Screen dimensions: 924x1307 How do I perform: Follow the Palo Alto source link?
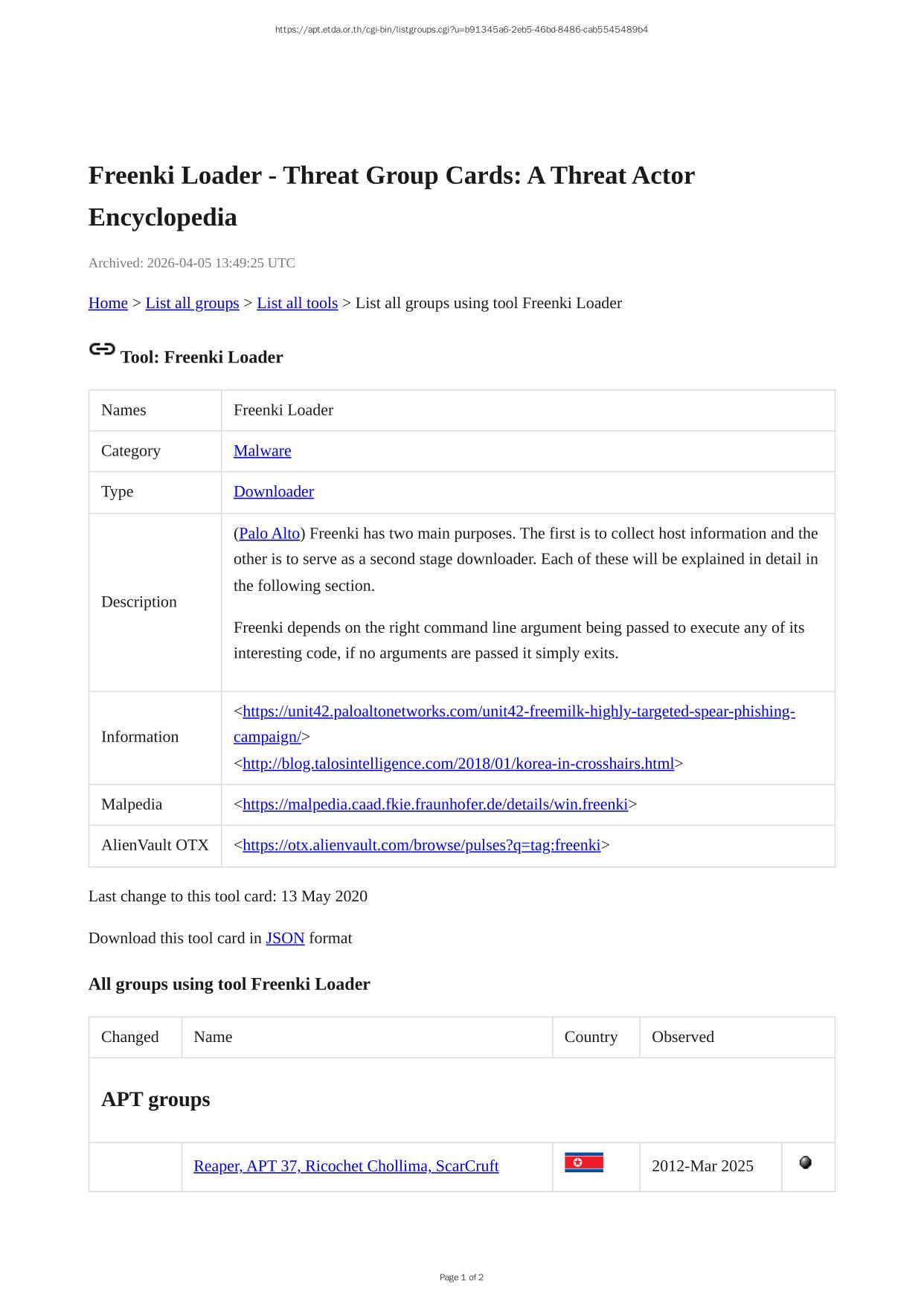[x=269, y=534]
